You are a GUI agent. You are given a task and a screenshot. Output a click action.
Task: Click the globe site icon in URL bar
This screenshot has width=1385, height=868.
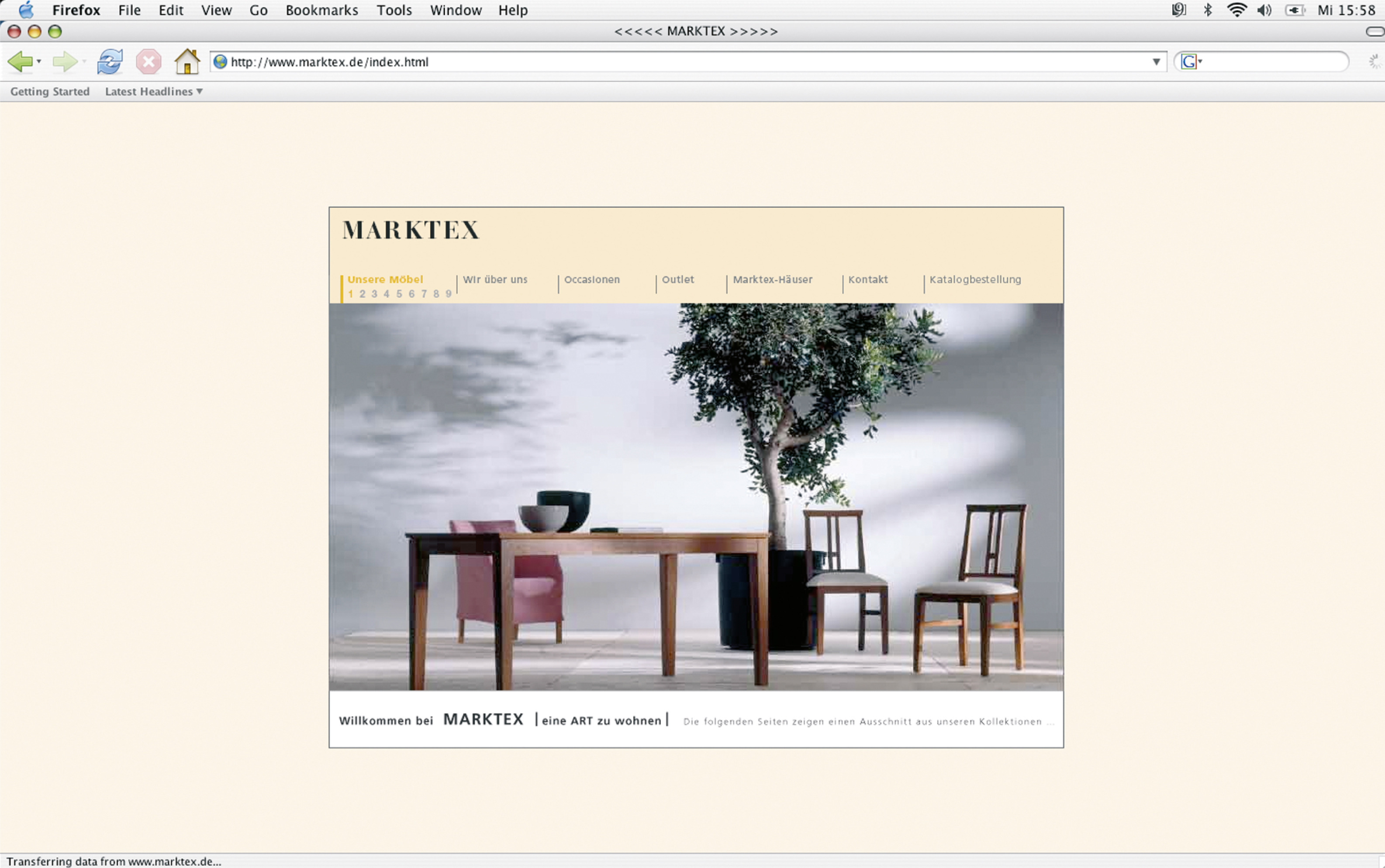(220, 62)
